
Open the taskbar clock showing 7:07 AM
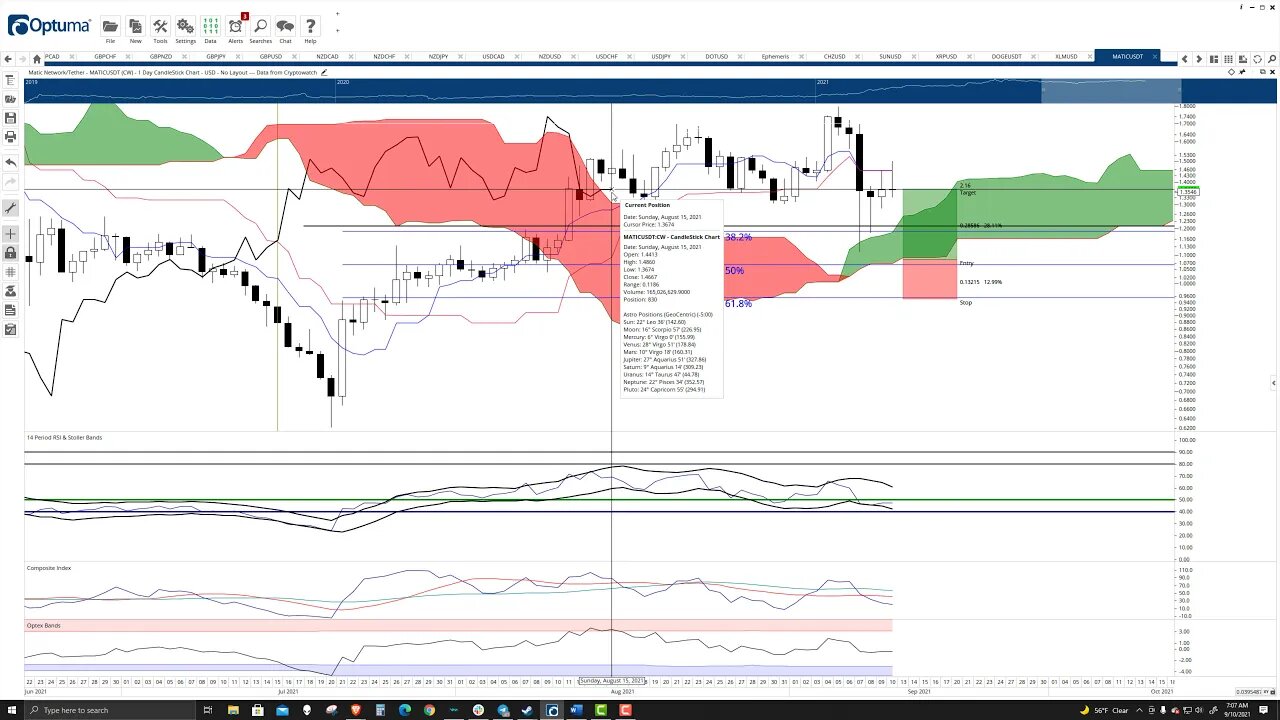click(1238, 710)
